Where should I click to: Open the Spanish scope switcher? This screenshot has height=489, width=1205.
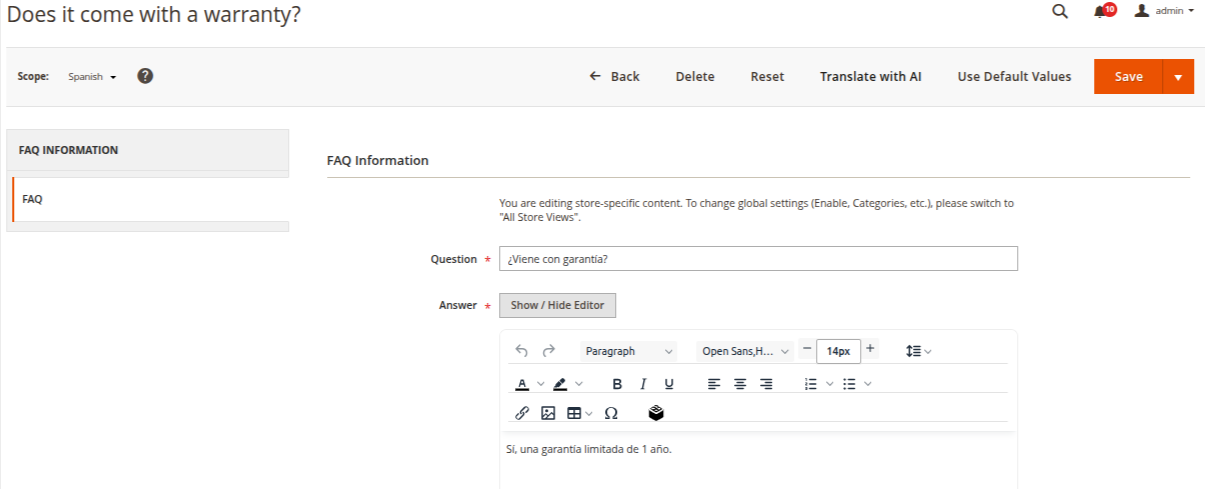click(x=92, y=77)
